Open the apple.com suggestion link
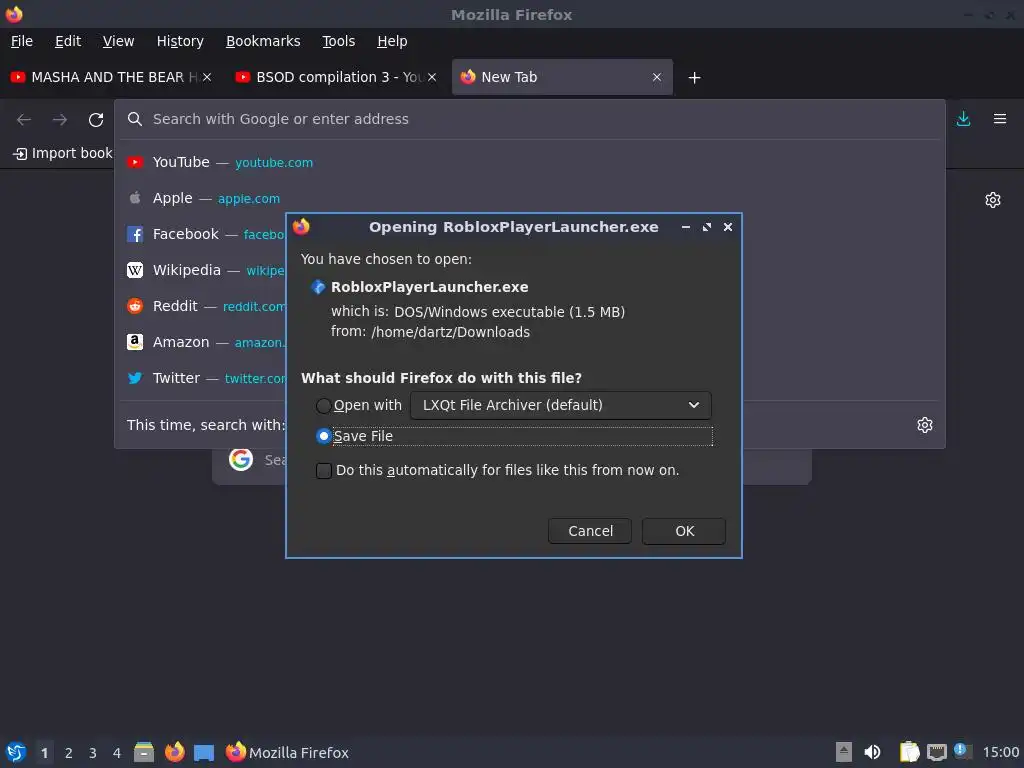This screenshot has height=768, width=1024. (249, 199)
